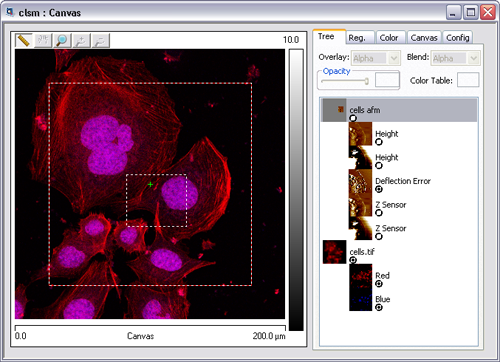Select the second Height channel thumbnail

[x=360, y=157]
